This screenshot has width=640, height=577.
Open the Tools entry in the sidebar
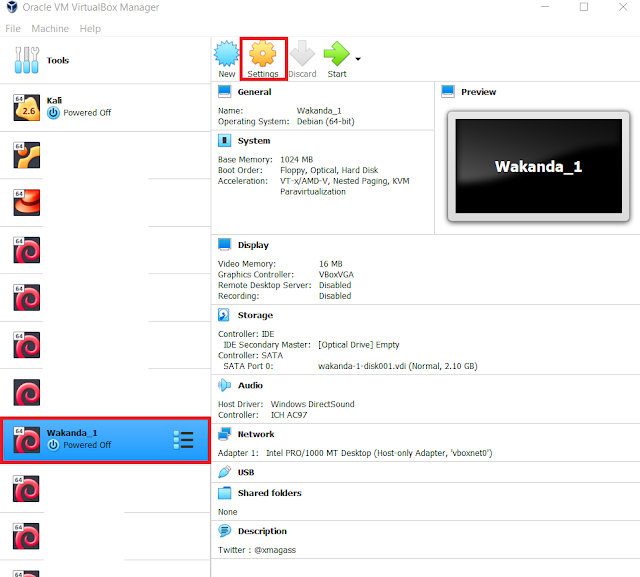pyautogui.click(x=105, y=60)
